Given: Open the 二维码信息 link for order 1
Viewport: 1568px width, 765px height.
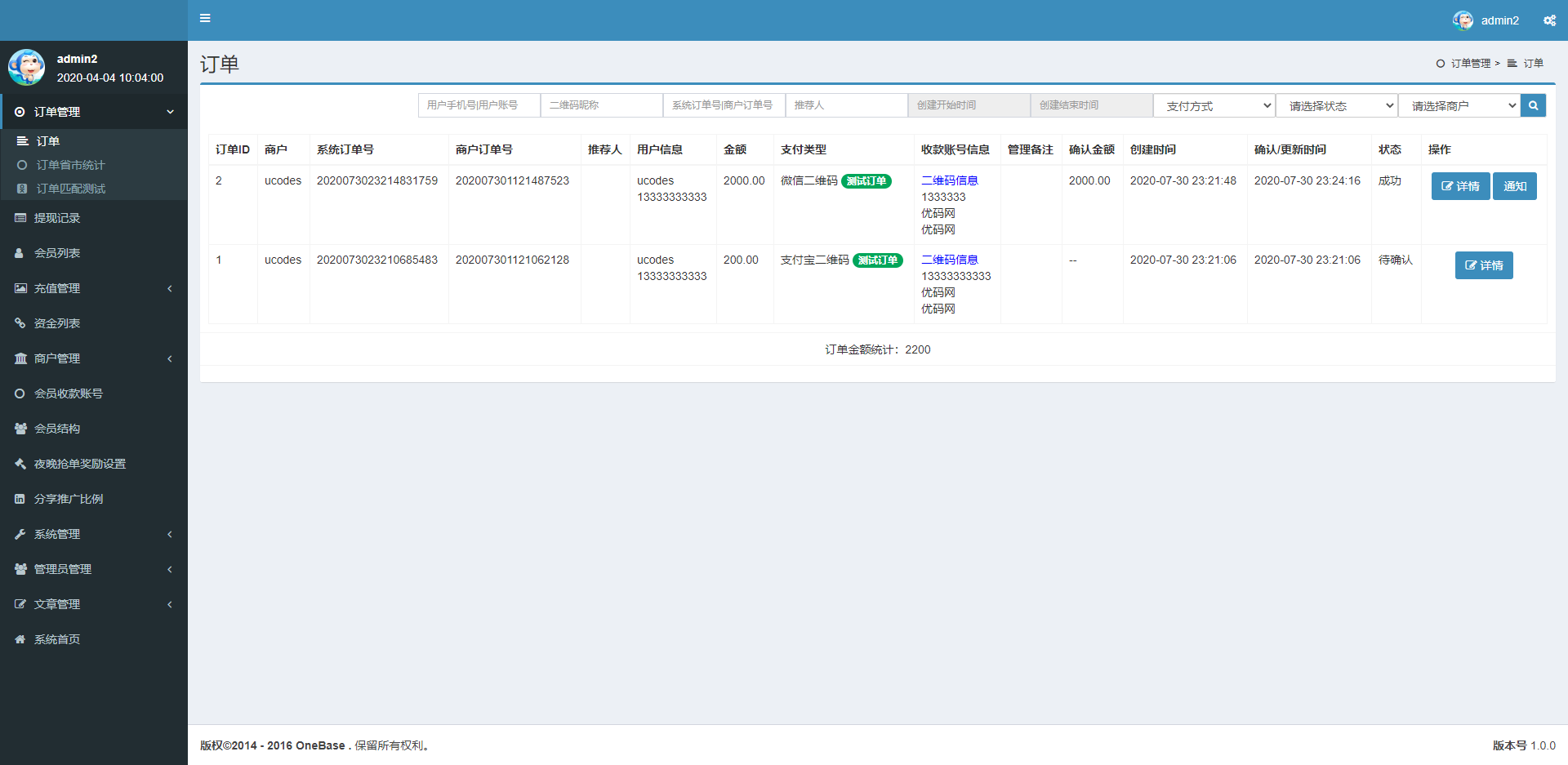Looking at the screenshot, I should 948,259.
